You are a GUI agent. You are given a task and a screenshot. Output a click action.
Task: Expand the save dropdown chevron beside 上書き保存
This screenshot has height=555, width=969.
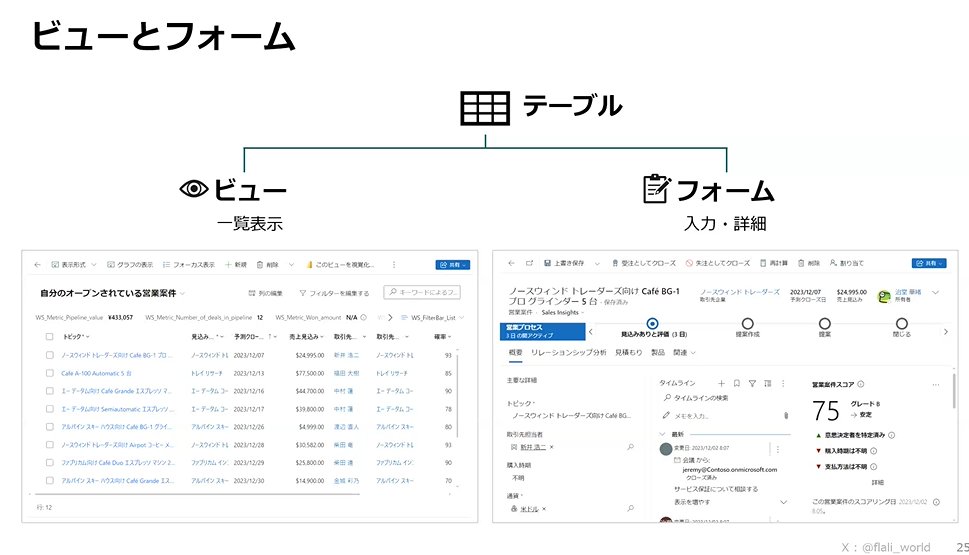pos(597,263)
